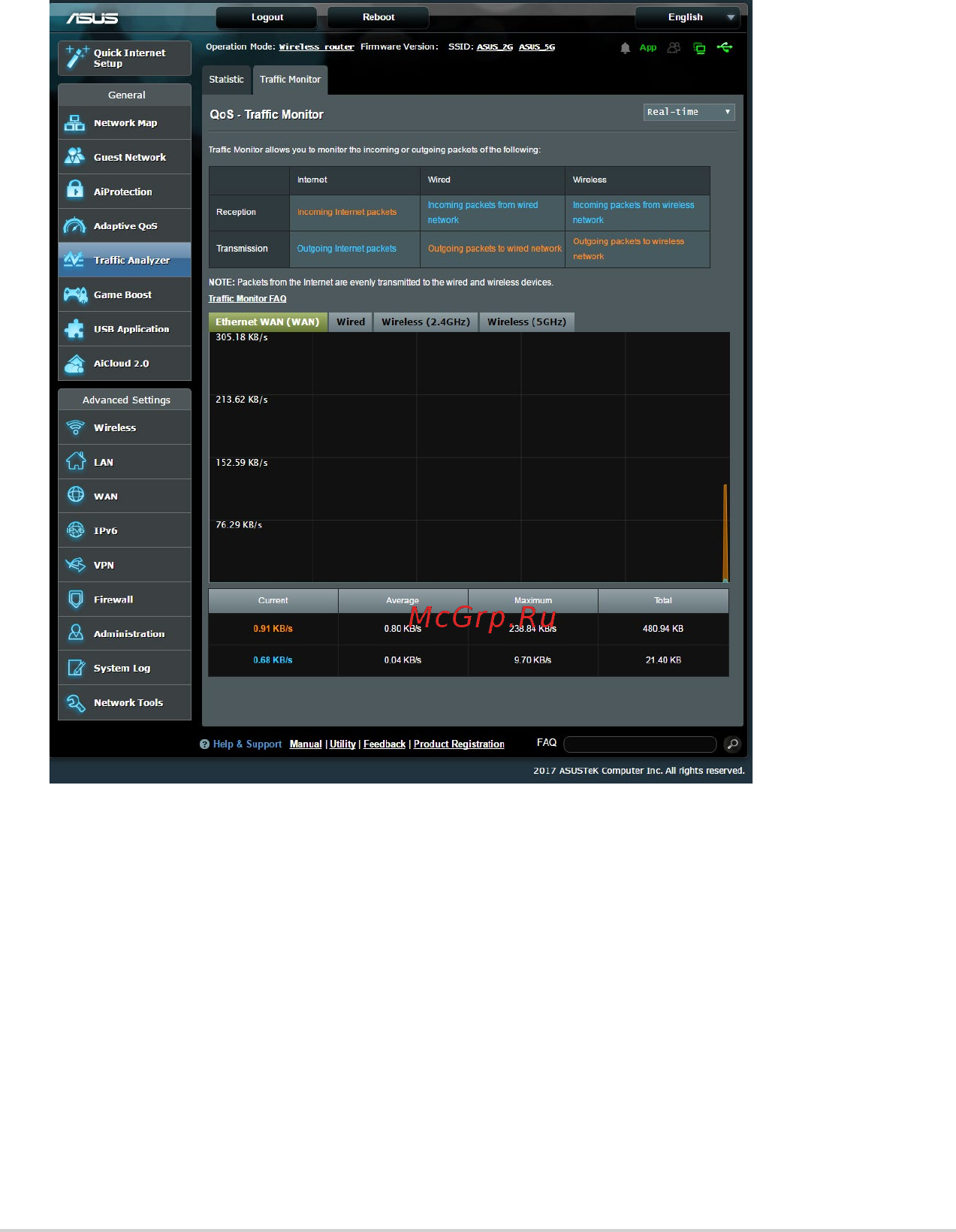
Task: Open the ASUS_2G SSID link
Action: click(495, 47)
